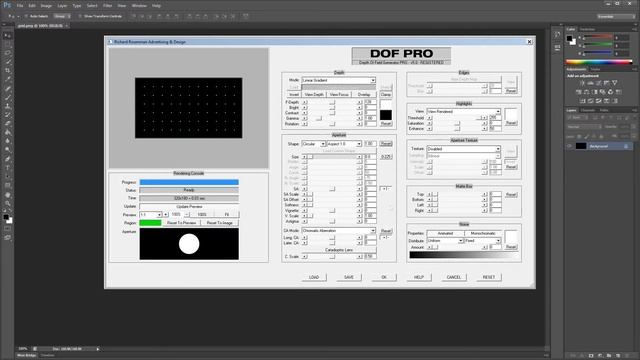Click the CANCEL button
The image size is (640, 360).
pyautogui.click(x=454, y=277)
